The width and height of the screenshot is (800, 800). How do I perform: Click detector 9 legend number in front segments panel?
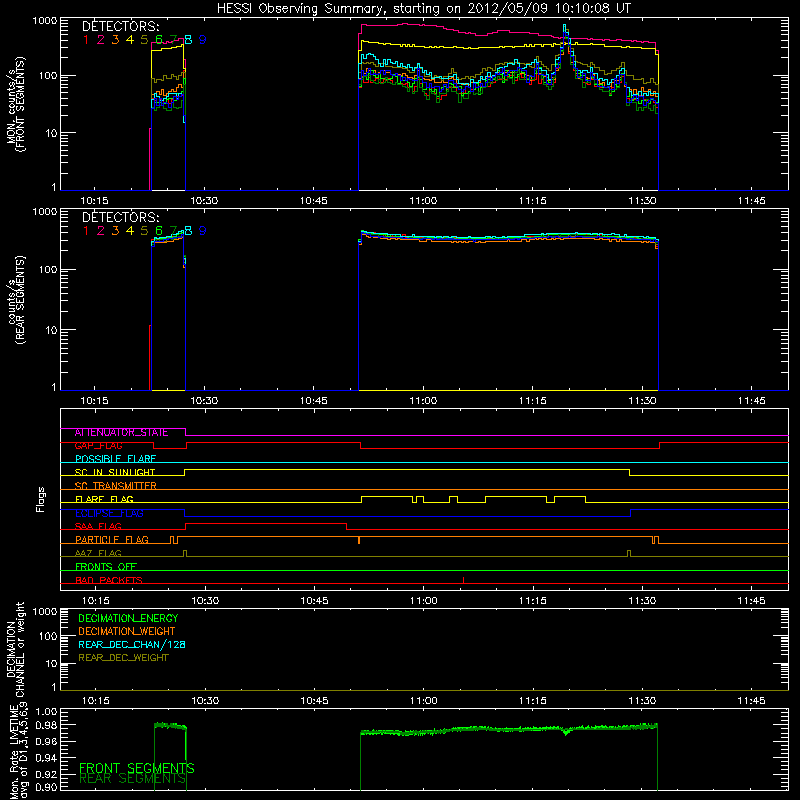pyautogui.click(x=203, y=40)
